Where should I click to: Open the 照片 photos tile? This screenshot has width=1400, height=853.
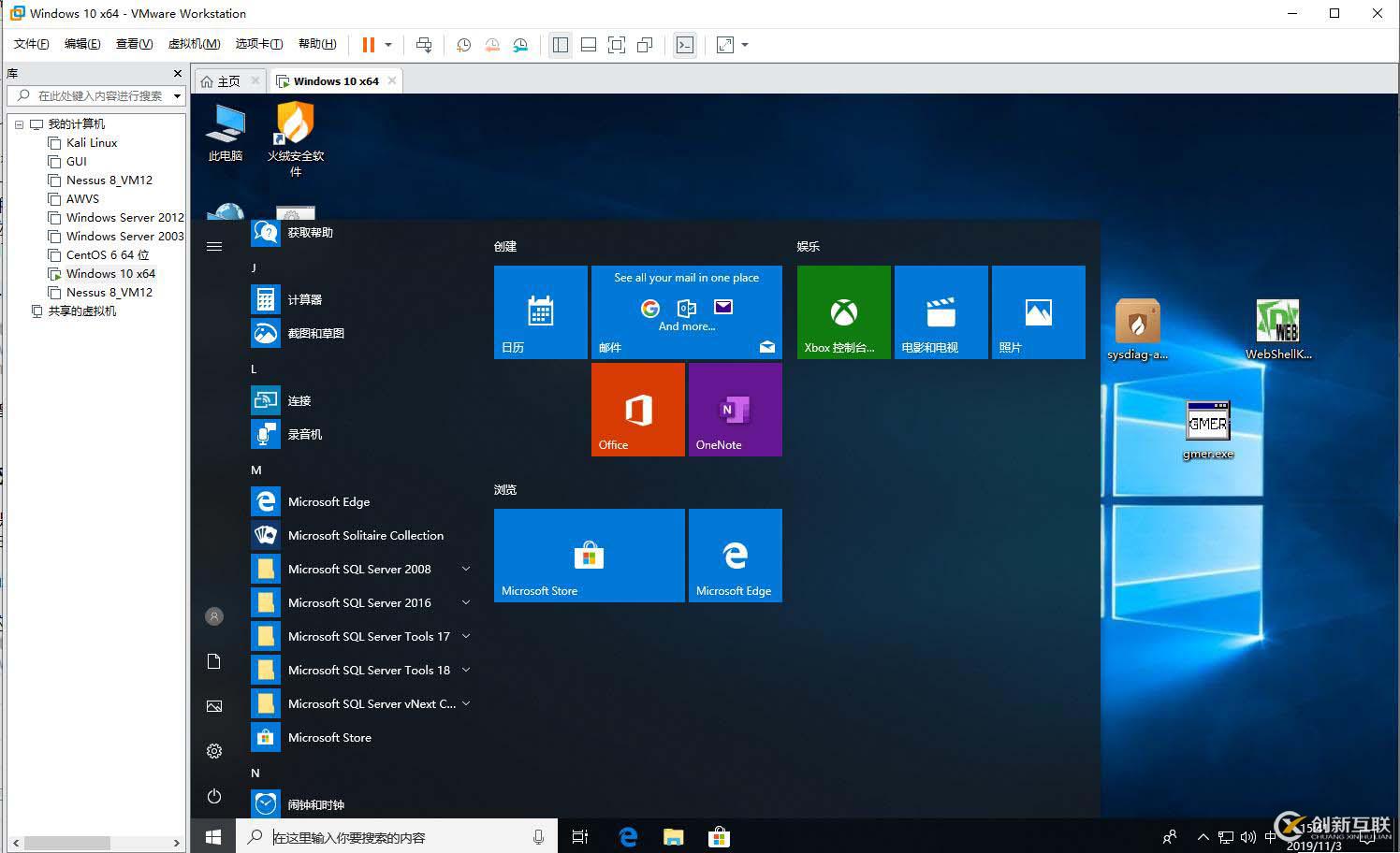tap(1039, 312)
